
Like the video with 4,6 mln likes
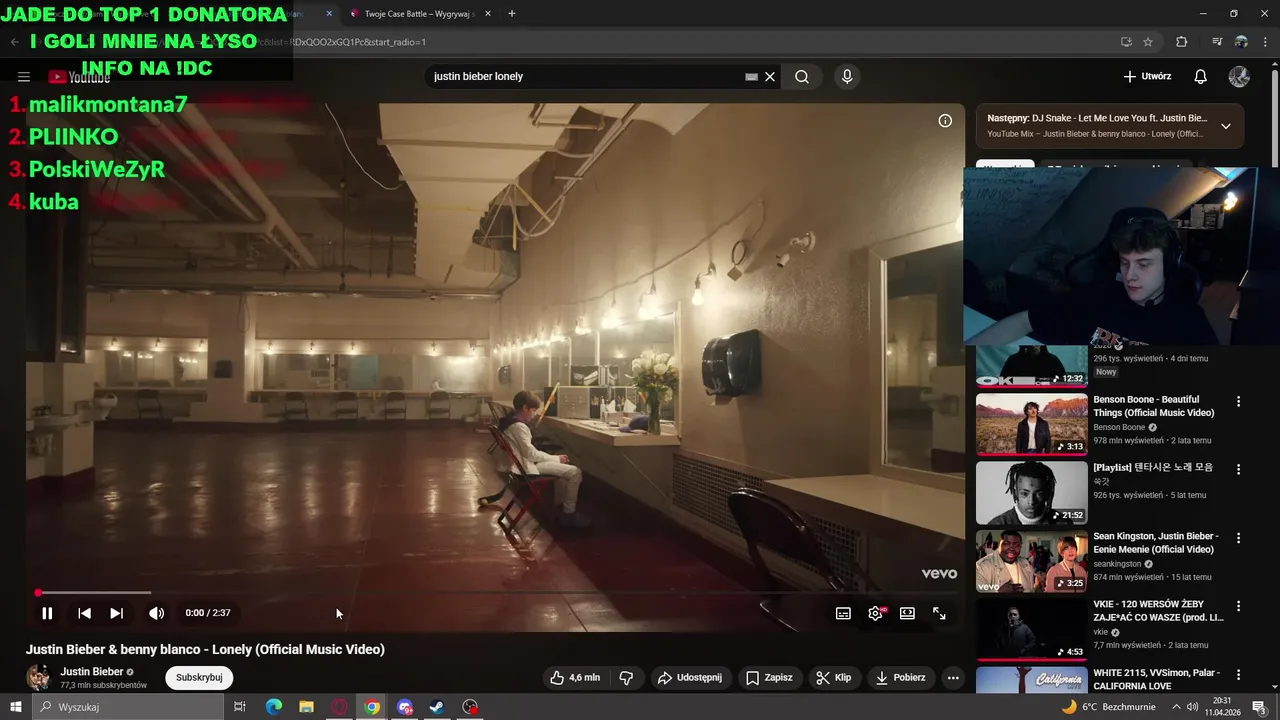(575, 677)
